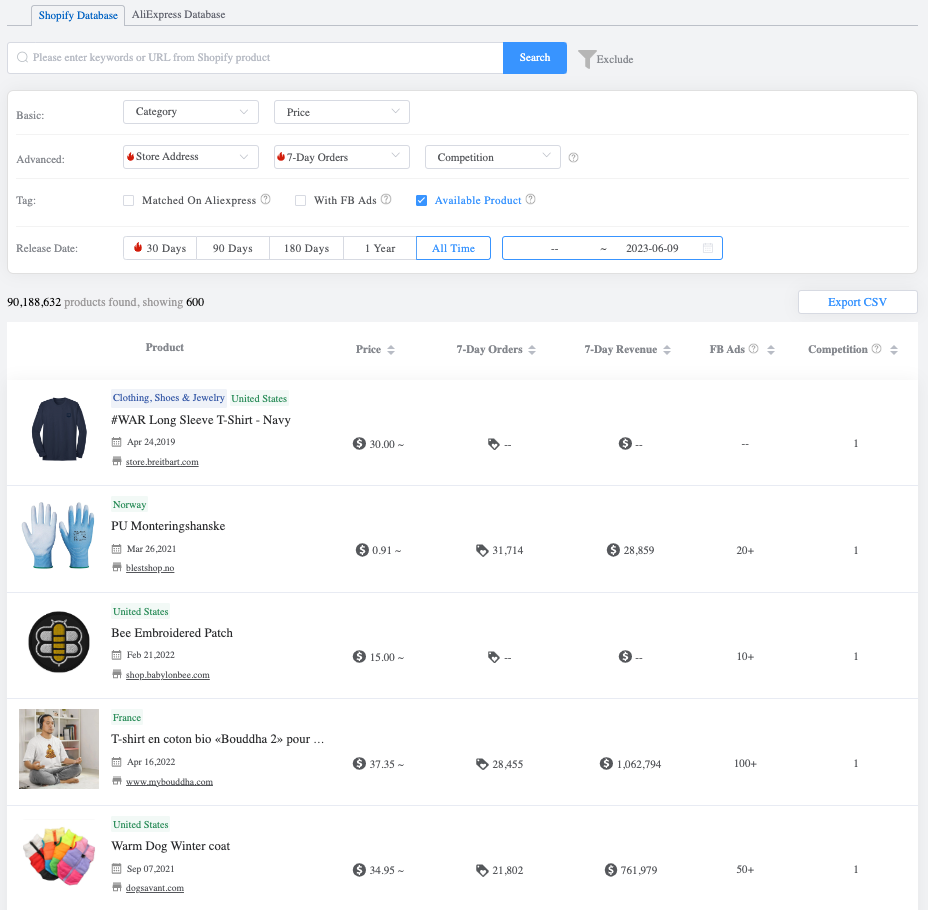Image resolution: width=928 pixels, height=910 pixels.
Task: Disable the Available Product checkbox
Action: point(422,200)
